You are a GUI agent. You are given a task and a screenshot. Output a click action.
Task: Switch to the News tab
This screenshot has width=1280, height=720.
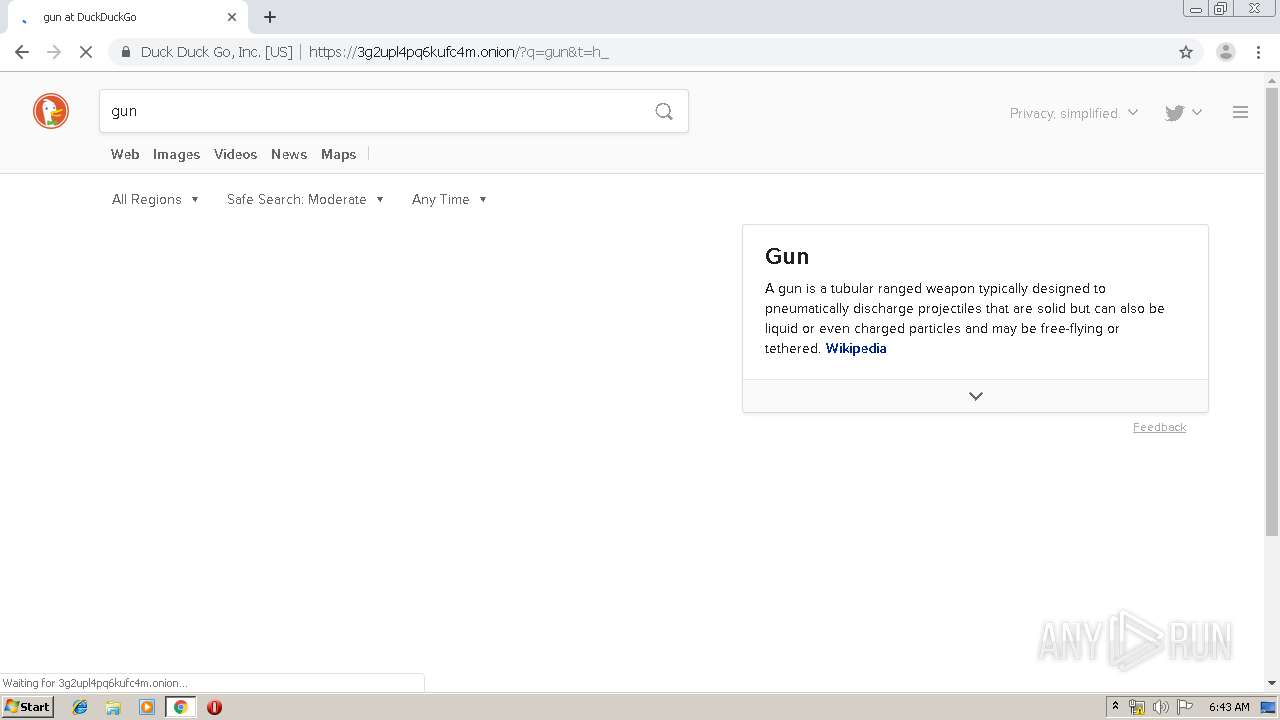click(289, 154)
